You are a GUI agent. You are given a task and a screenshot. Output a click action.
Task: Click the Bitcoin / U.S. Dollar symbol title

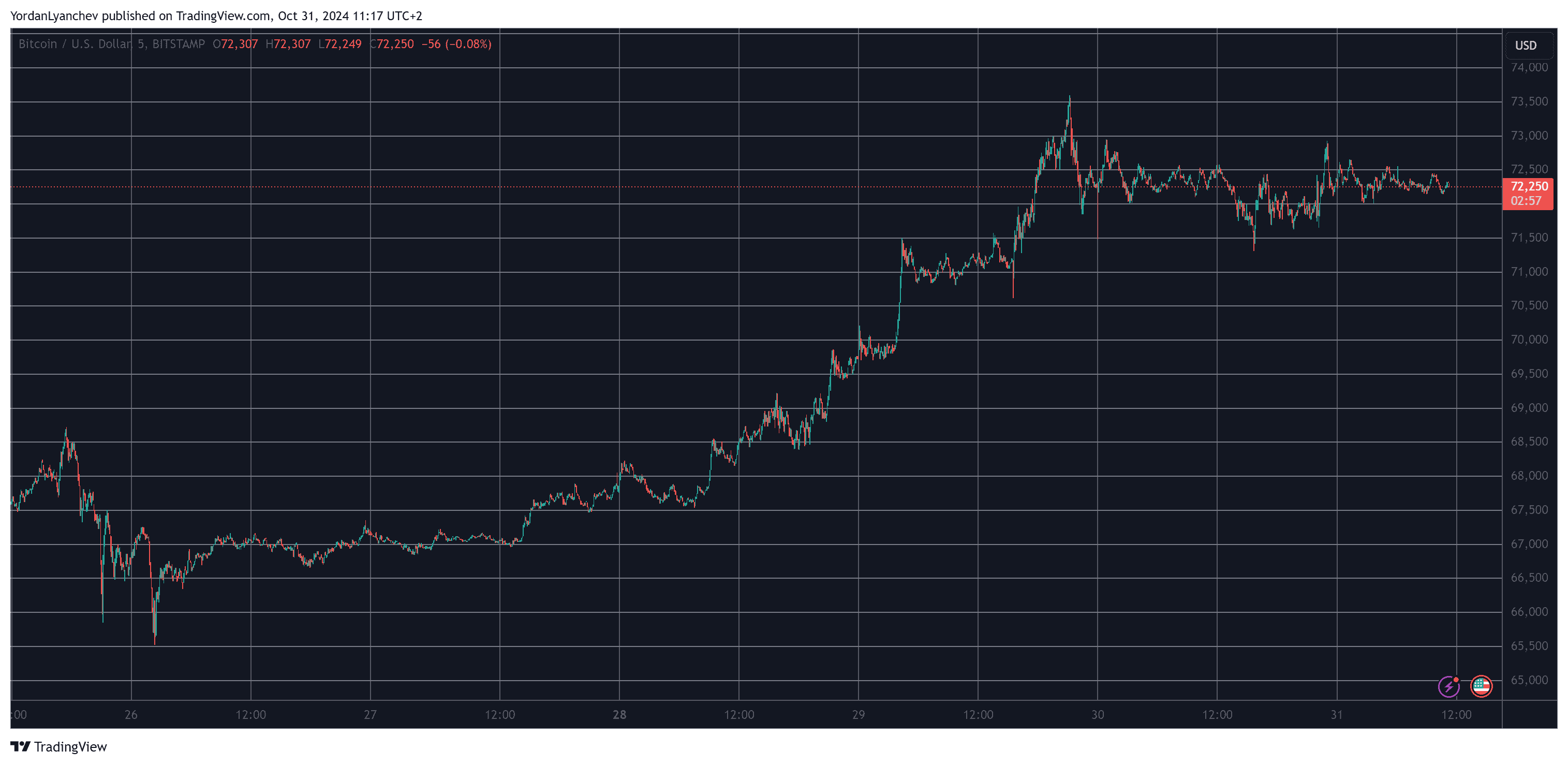[x=75, y=44]
